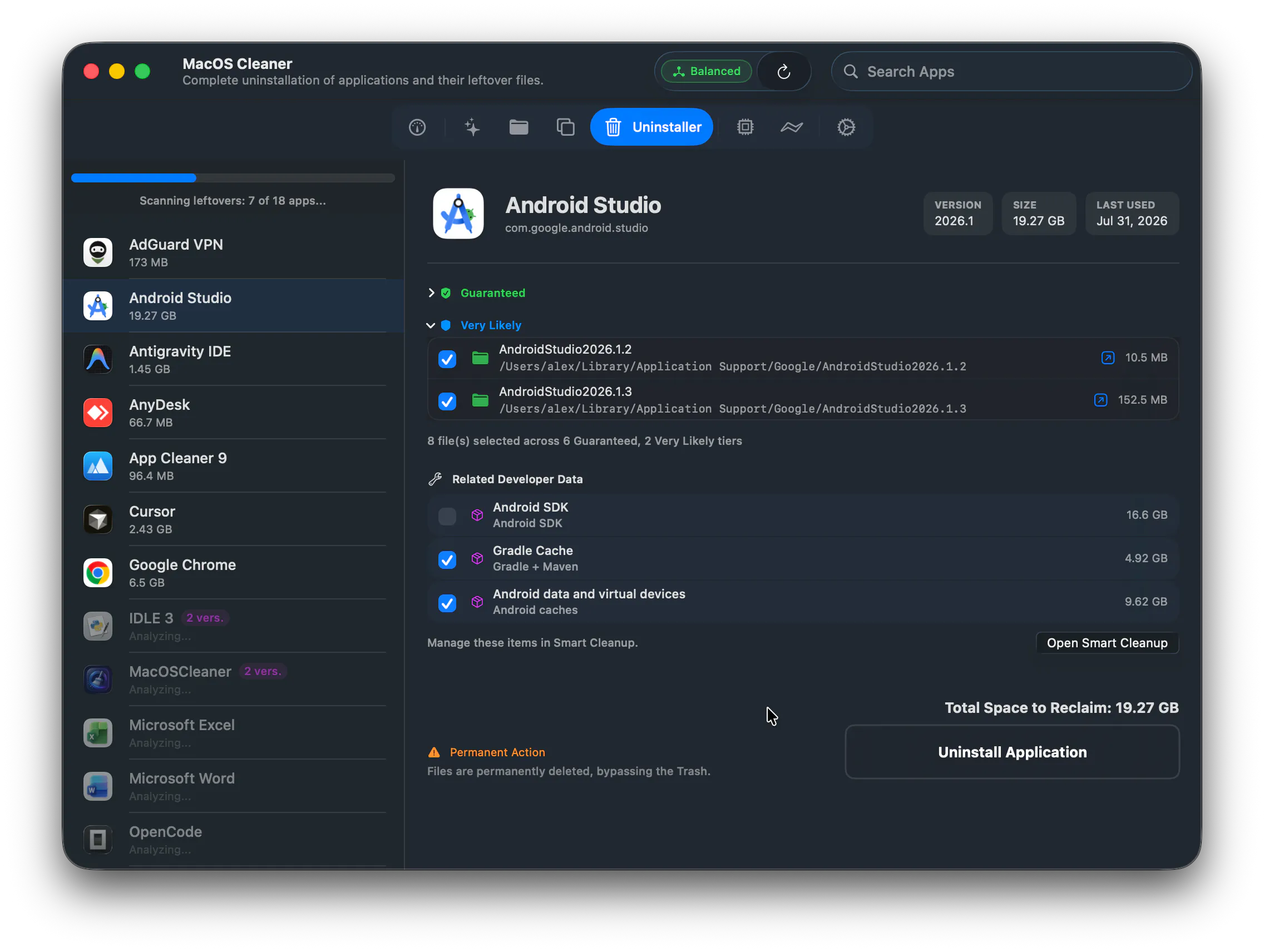The width and height of the screenshot is (1264, 952).
Task: Uncheck the AndroidStudio2026.1.3 checkbox
Action: click(447, 401)
